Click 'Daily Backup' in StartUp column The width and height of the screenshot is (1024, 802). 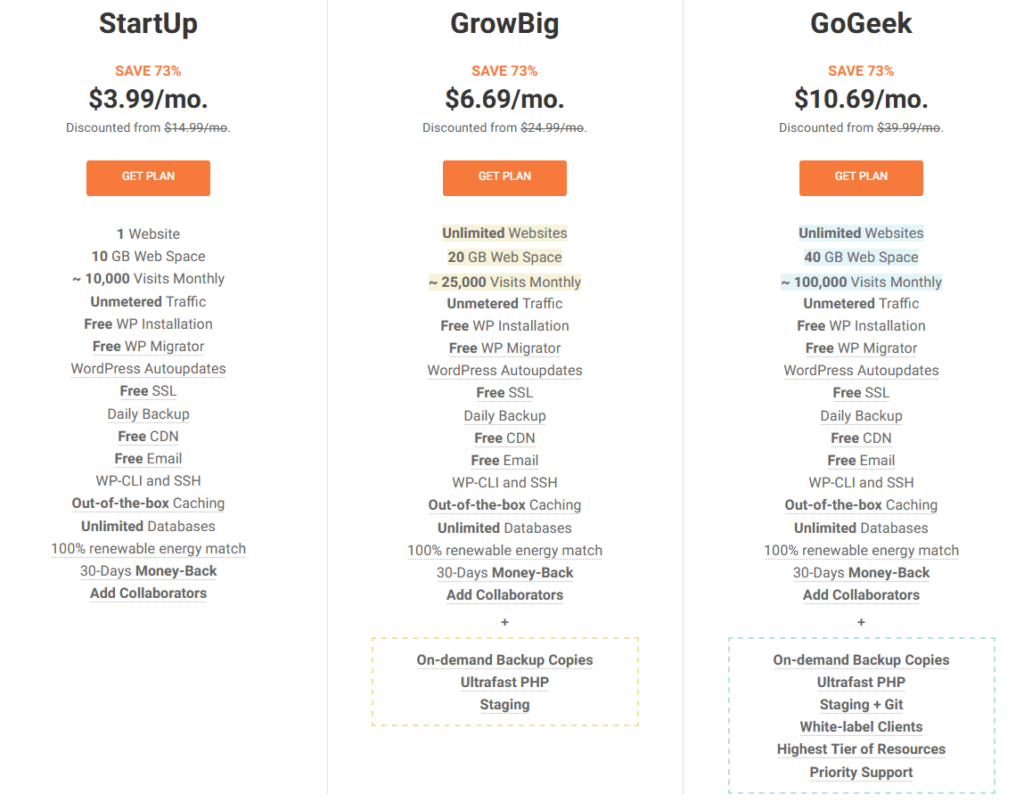click(148, 414)
